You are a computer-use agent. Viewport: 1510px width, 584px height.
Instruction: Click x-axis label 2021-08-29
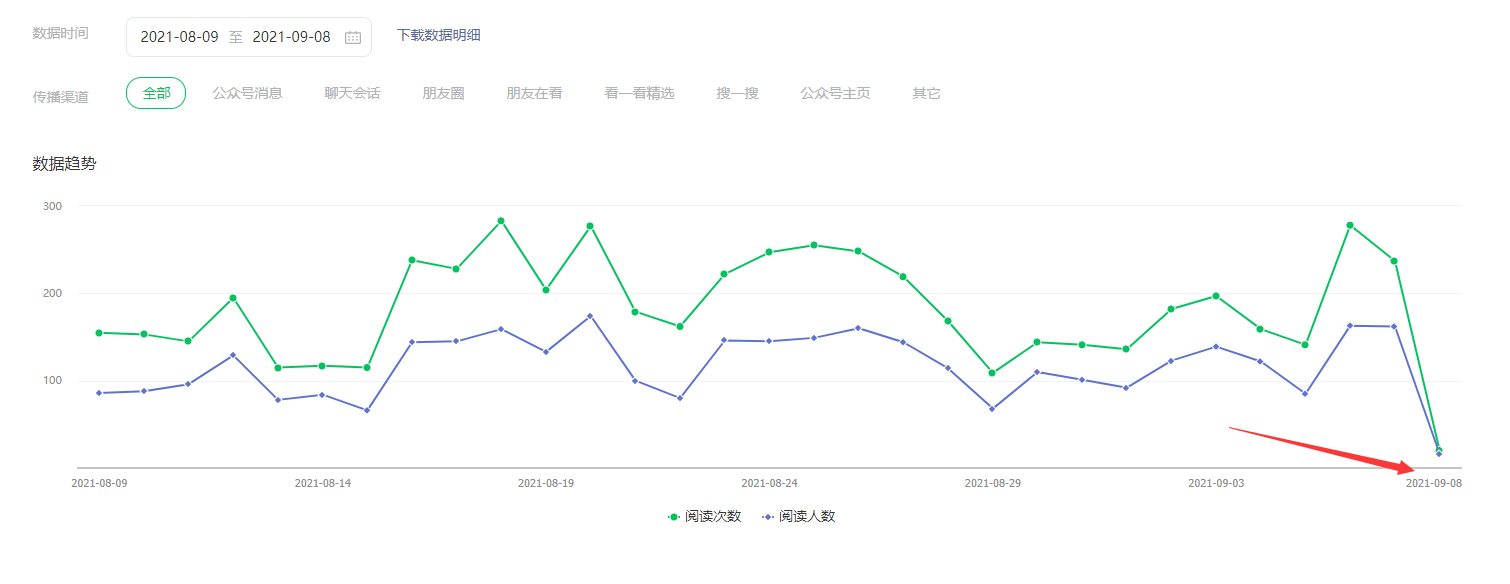click(993, 483)
